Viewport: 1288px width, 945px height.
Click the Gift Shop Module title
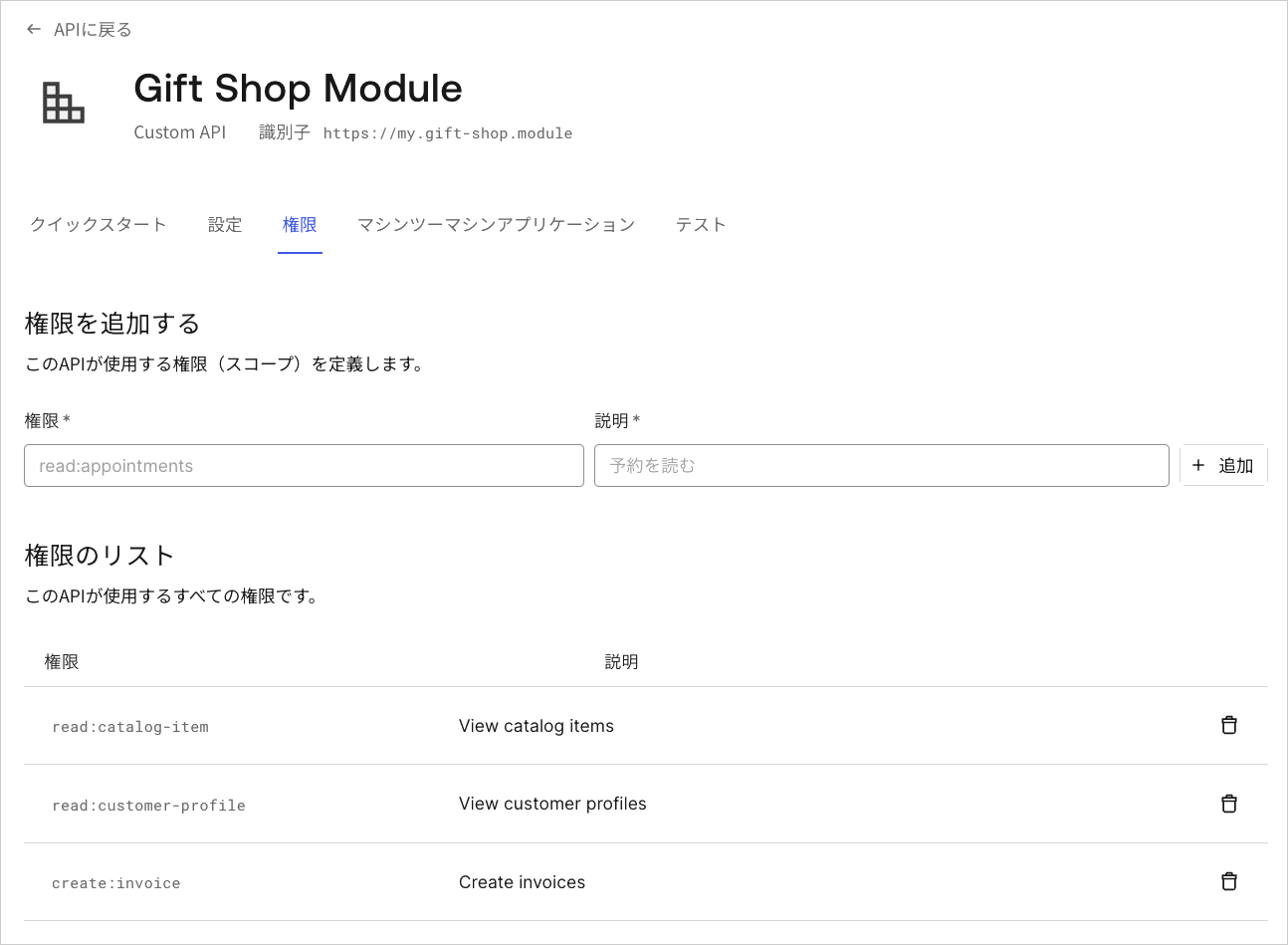point(298,88)
